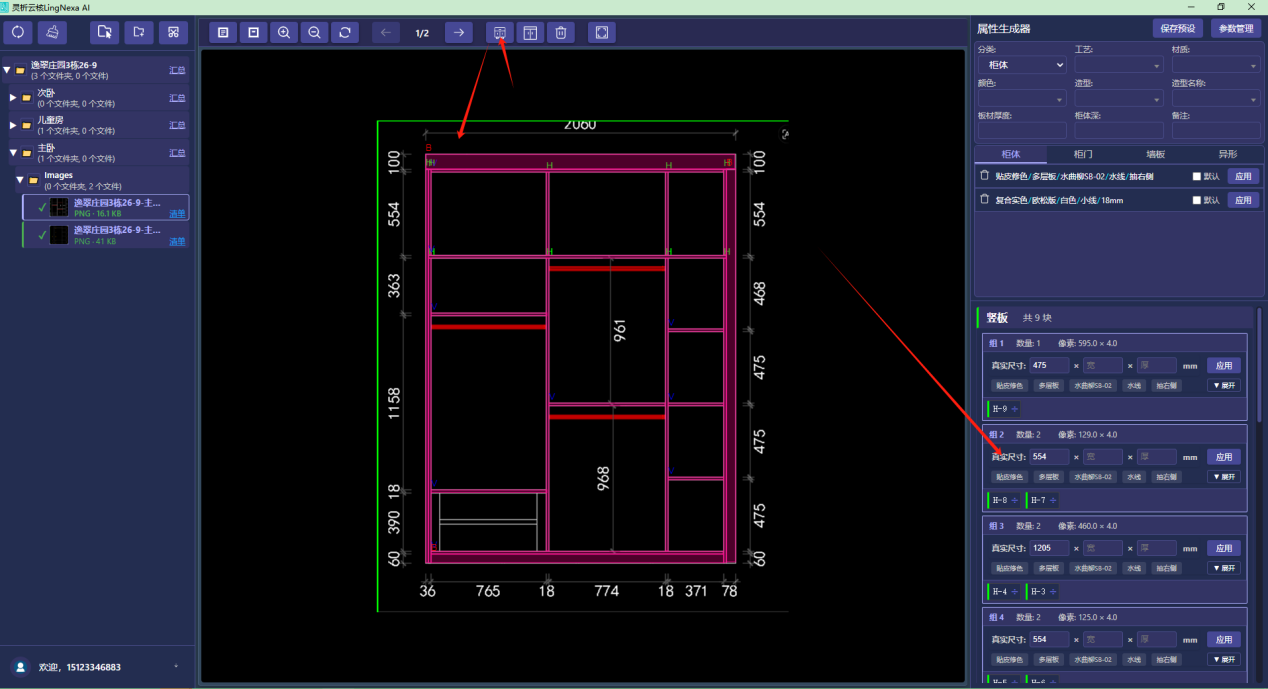Image resolution: width=1268 pixels, height=689 pixels.
Task: Expand the 次卧 folder
Action: click(14, 97)
